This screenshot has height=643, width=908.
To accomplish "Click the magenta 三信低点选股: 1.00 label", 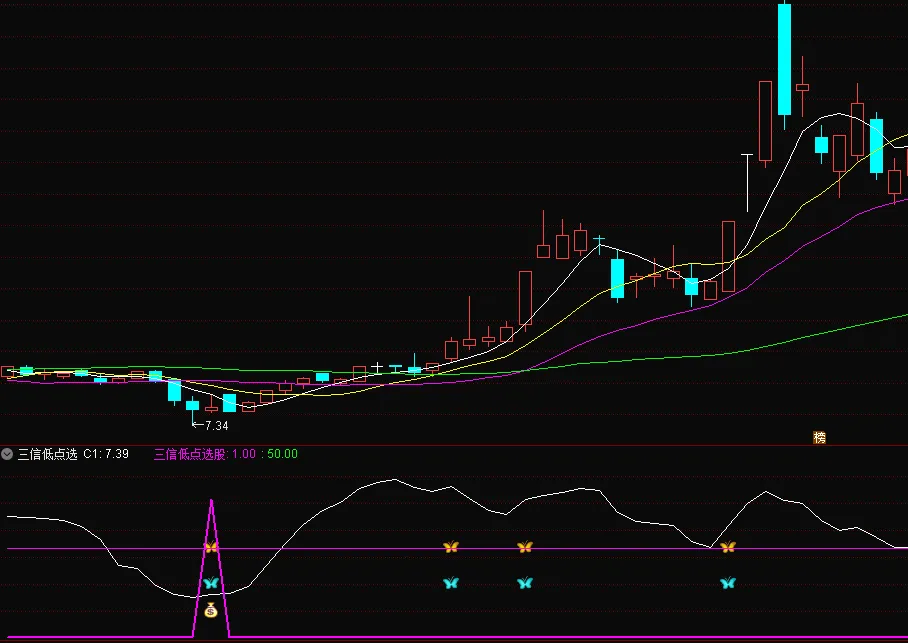I will [x=204, y=454].
